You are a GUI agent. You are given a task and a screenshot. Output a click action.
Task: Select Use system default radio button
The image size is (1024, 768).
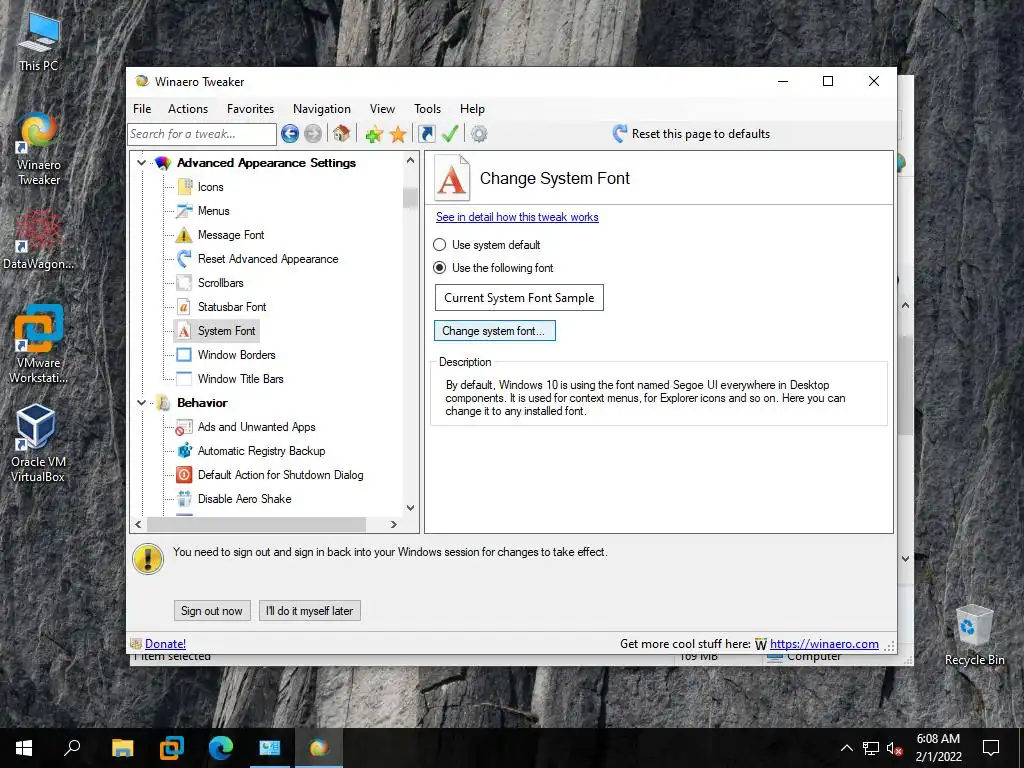[x=440, y=245]
